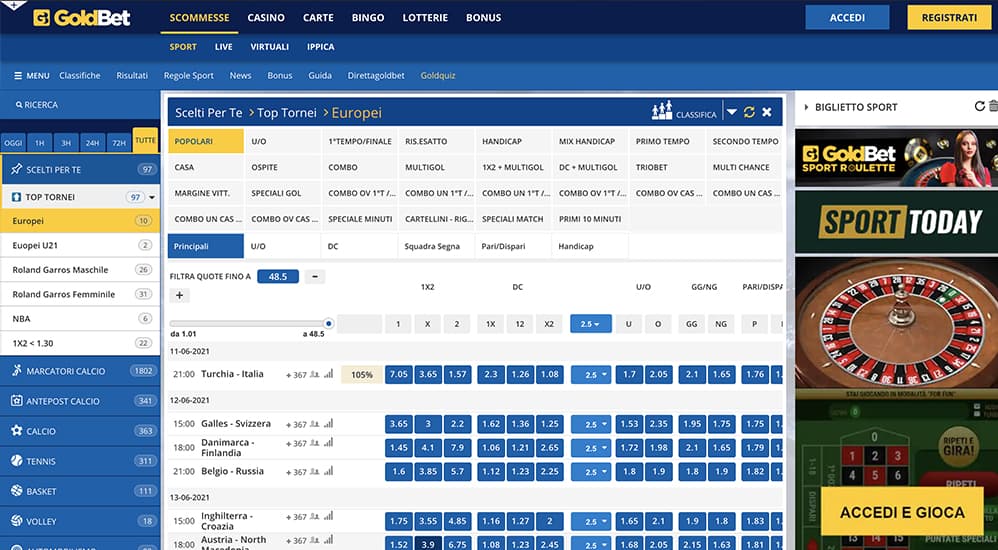This screenshot has height=550, width=998.
Task: Open the Goldquiz link
Action: coord(438,75)
